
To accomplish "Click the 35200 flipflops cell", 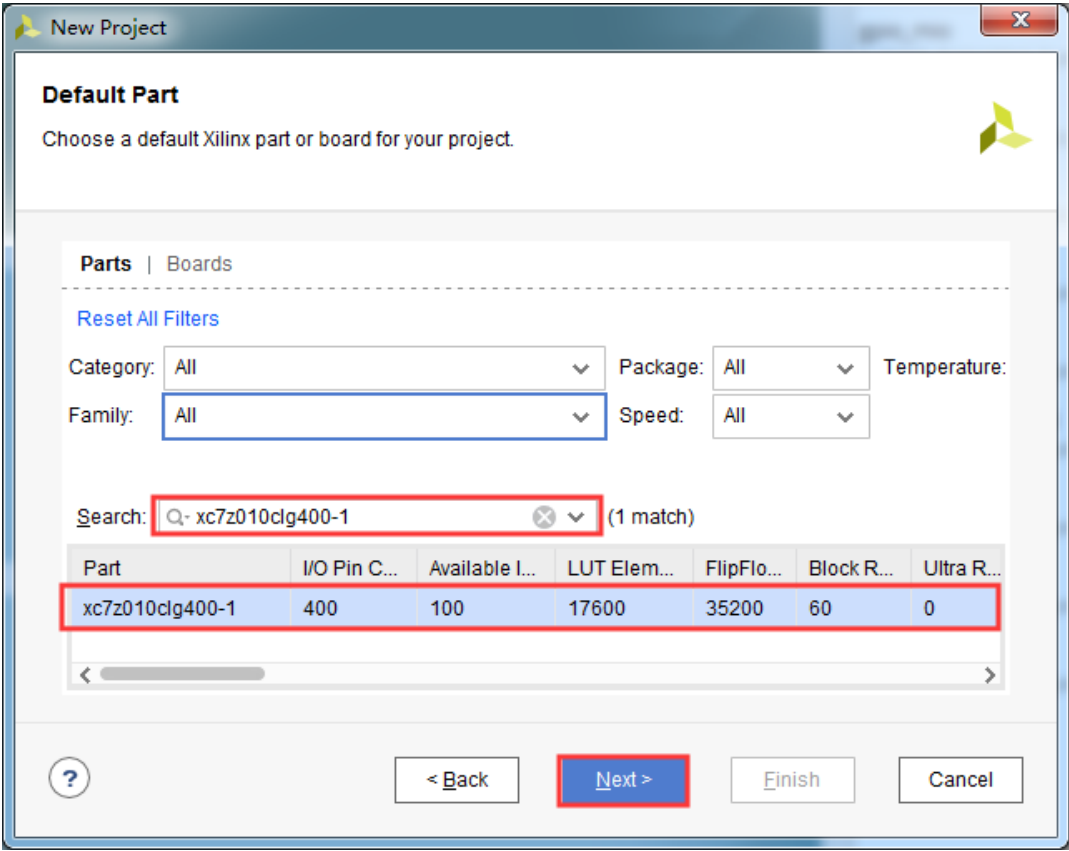I will pos(745,608).
